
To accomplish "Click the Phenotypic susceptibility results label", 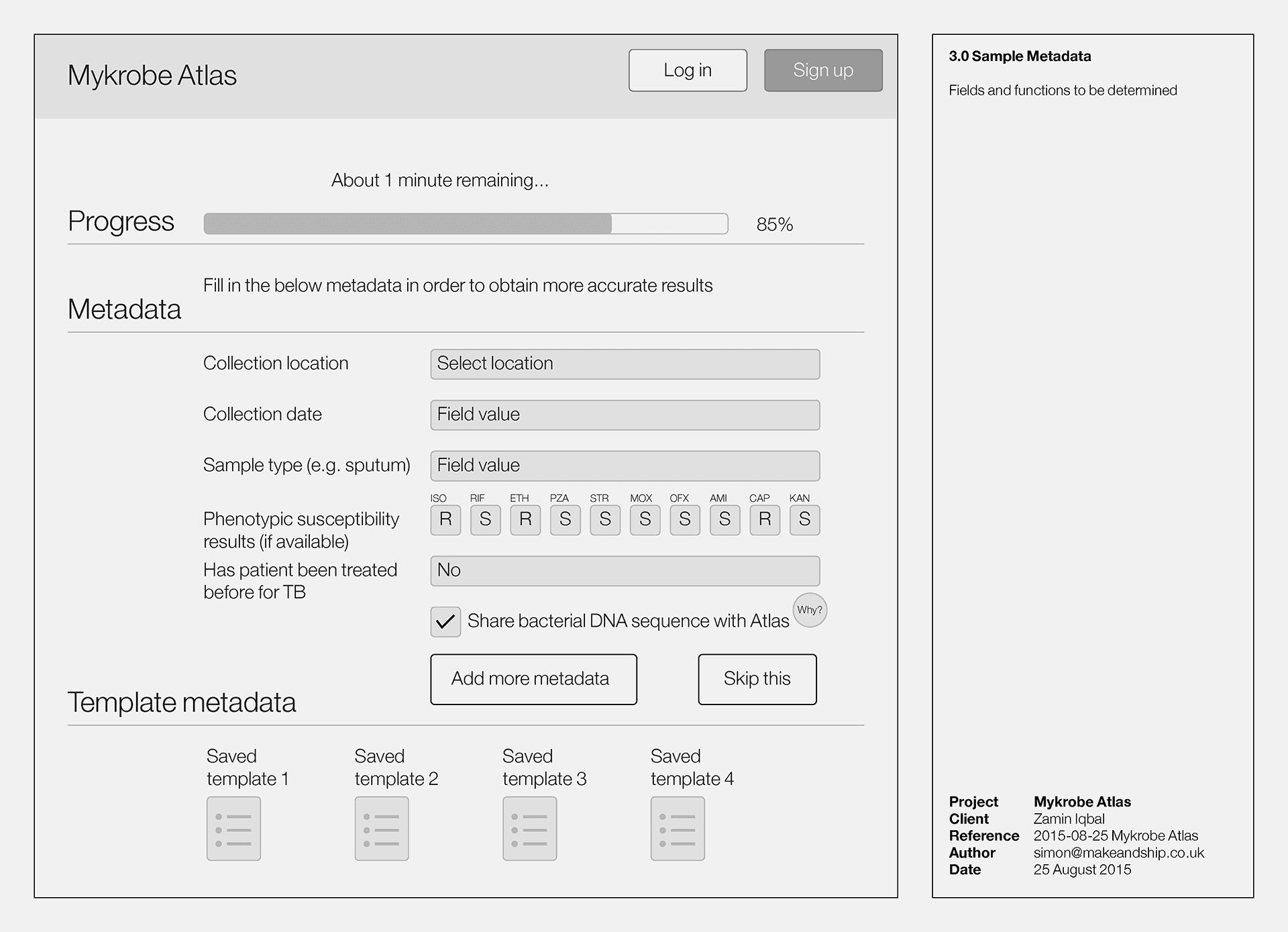I will click(x=301, y=530).
